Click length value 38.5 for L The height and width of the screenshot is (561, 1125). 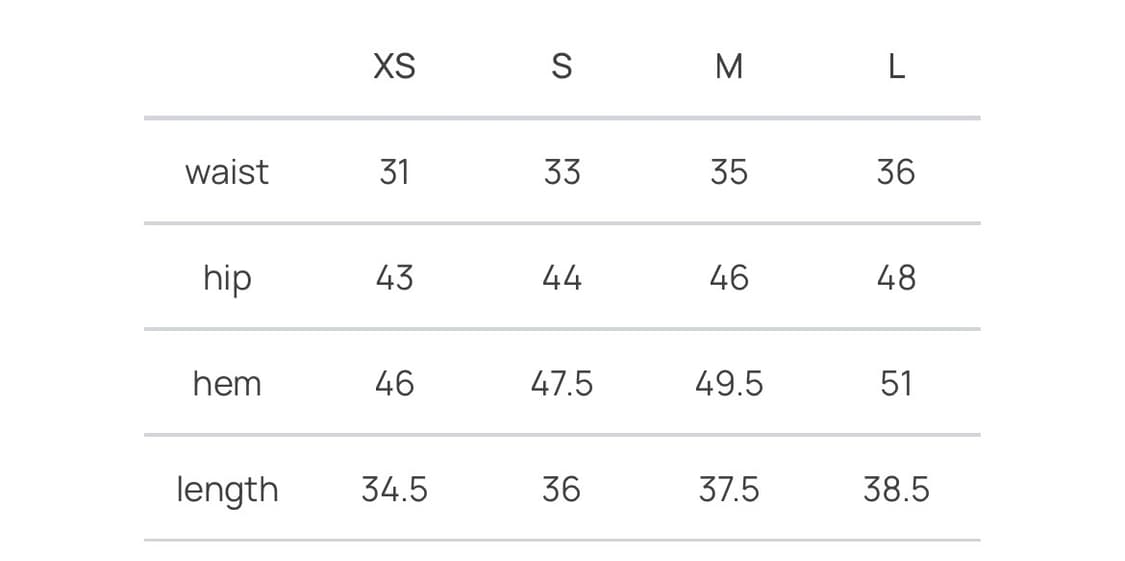click(896, 490)
